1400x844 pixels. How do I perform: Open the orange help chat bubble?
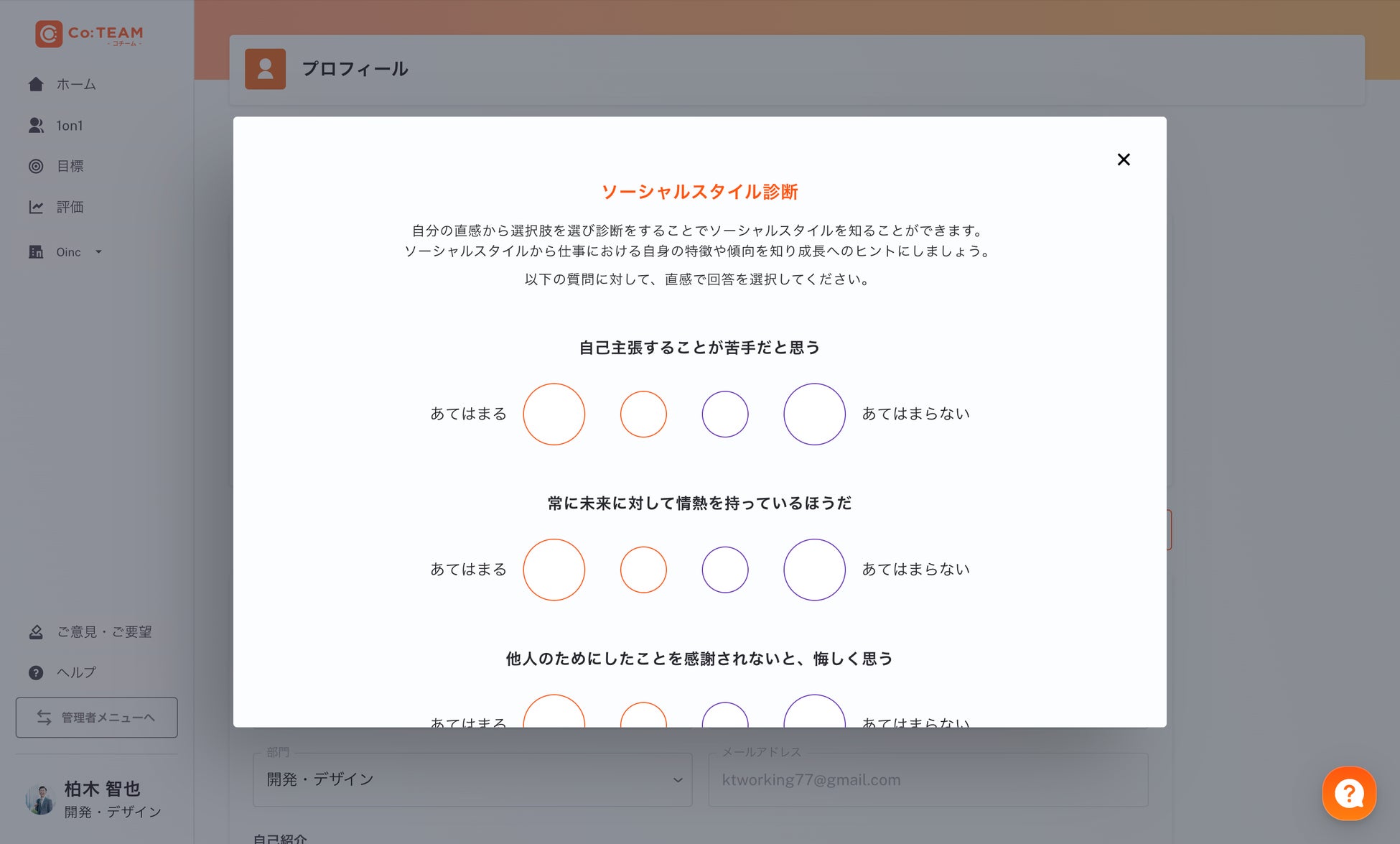coord(1348,794)
